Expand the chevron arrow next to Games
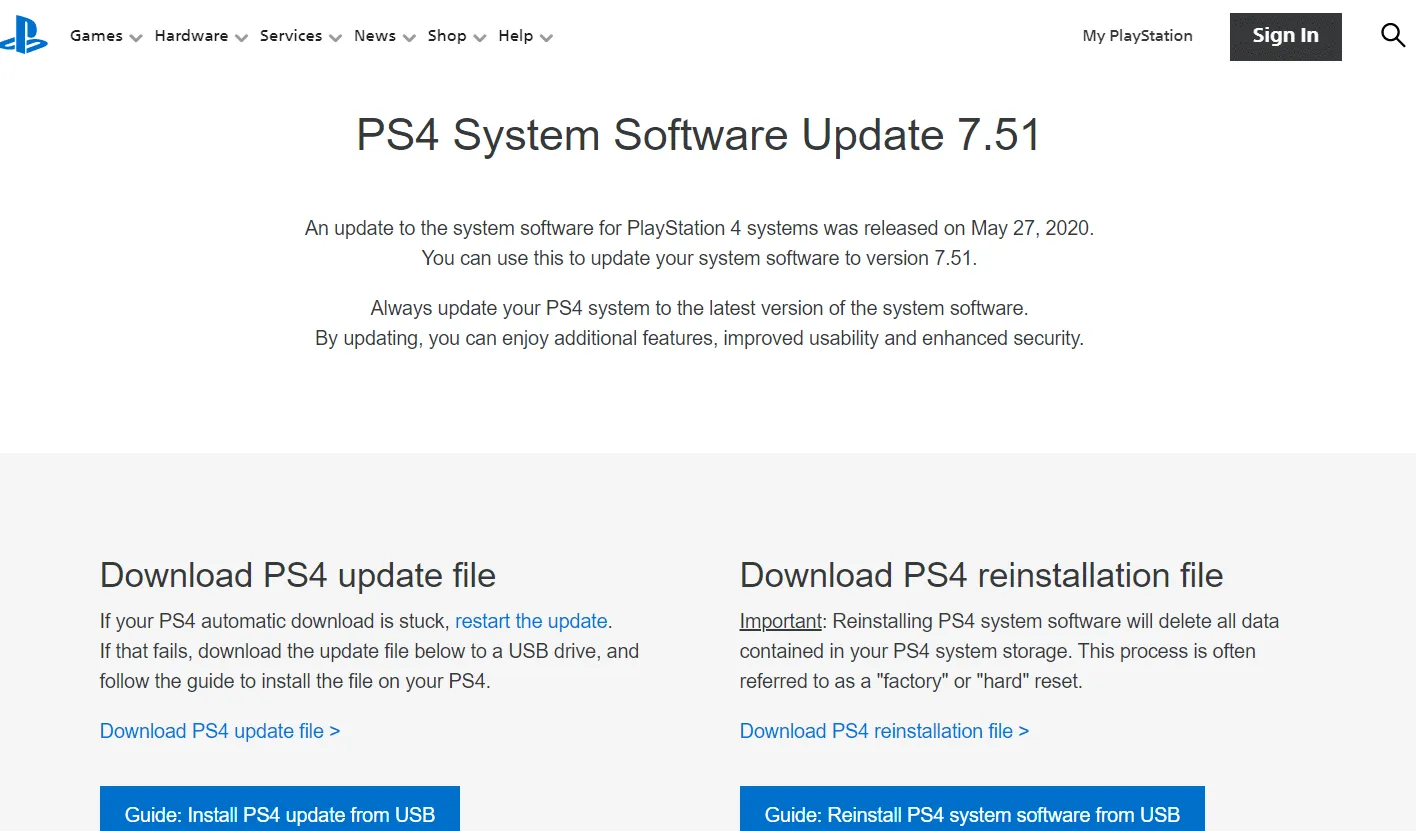Screen dimensions: 1416x831 click(x=136, y=38)
